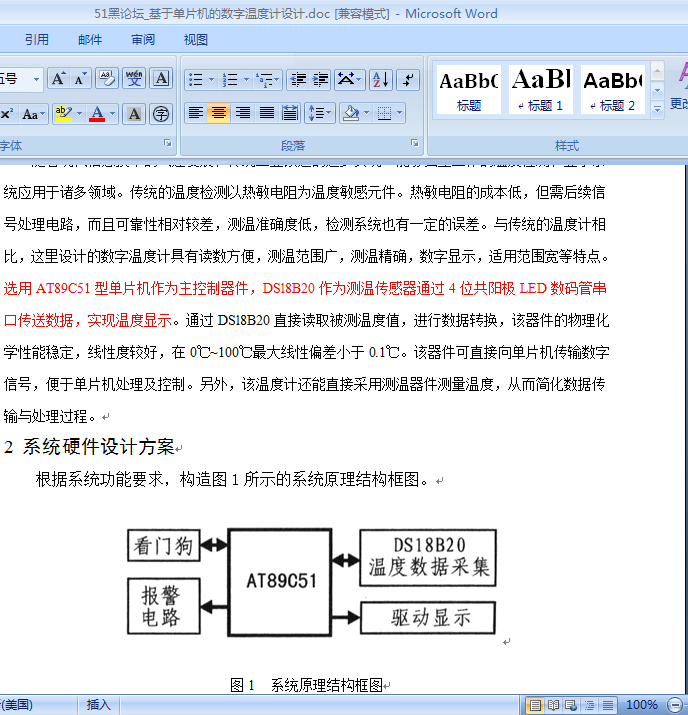This screenshot has height=715, width=688.
Task: Open the Phonetic Guide (wén) tool
Action: (134, 78)
